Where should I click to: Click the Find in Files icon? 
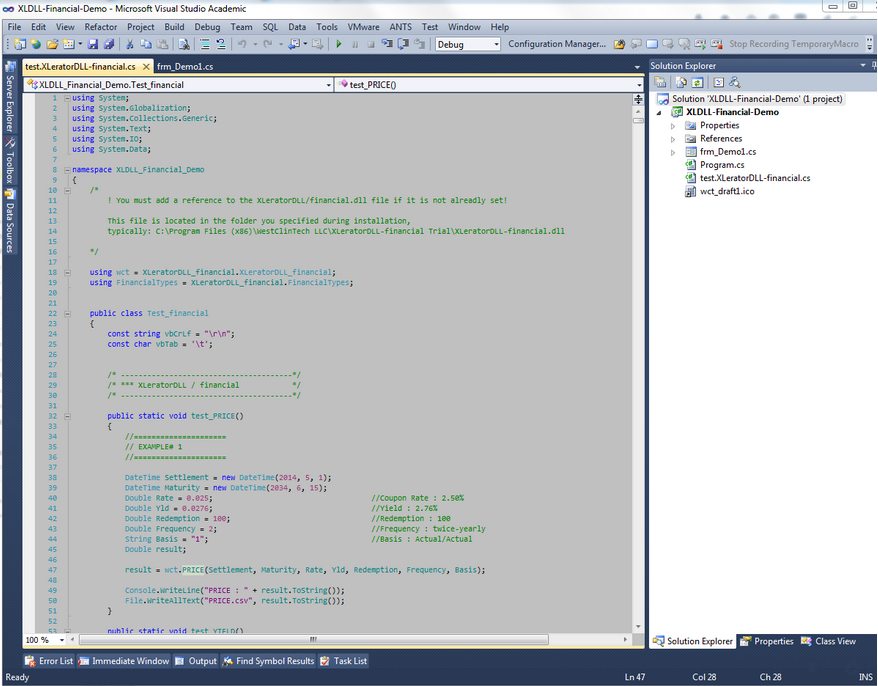pyautogui.click(x=184, y=44)
